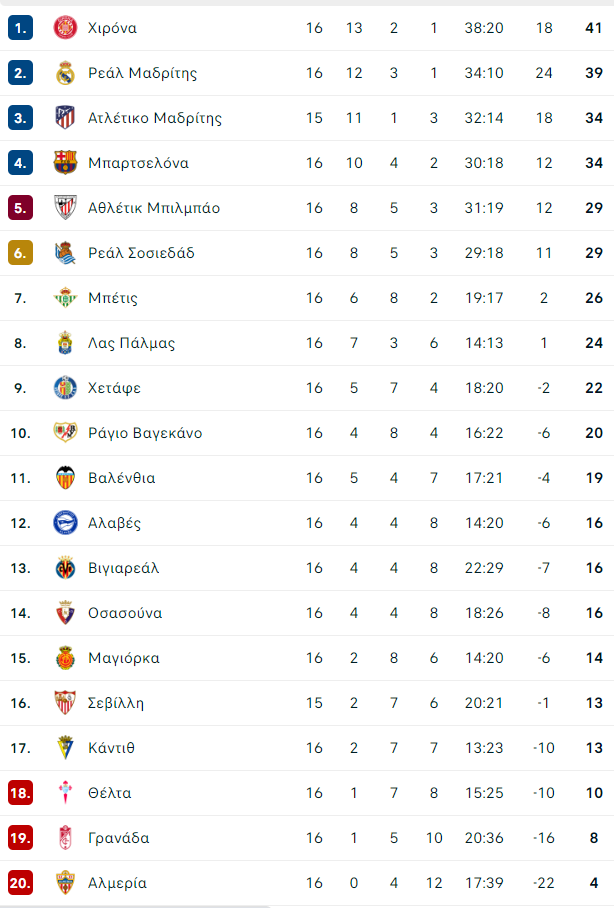This screenshot has width=614, height=908.
Task: Click the Betis crest icon
Action: 65,298
